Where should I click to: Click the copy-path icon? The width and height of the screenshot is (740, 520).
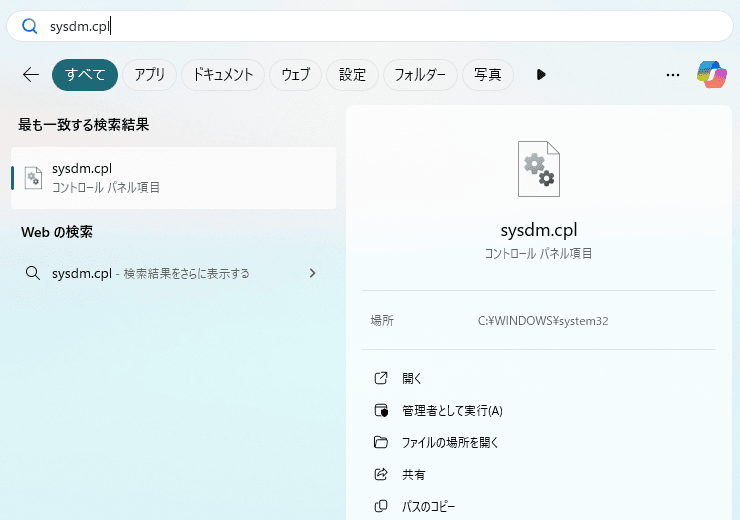[x=381, y=506]
